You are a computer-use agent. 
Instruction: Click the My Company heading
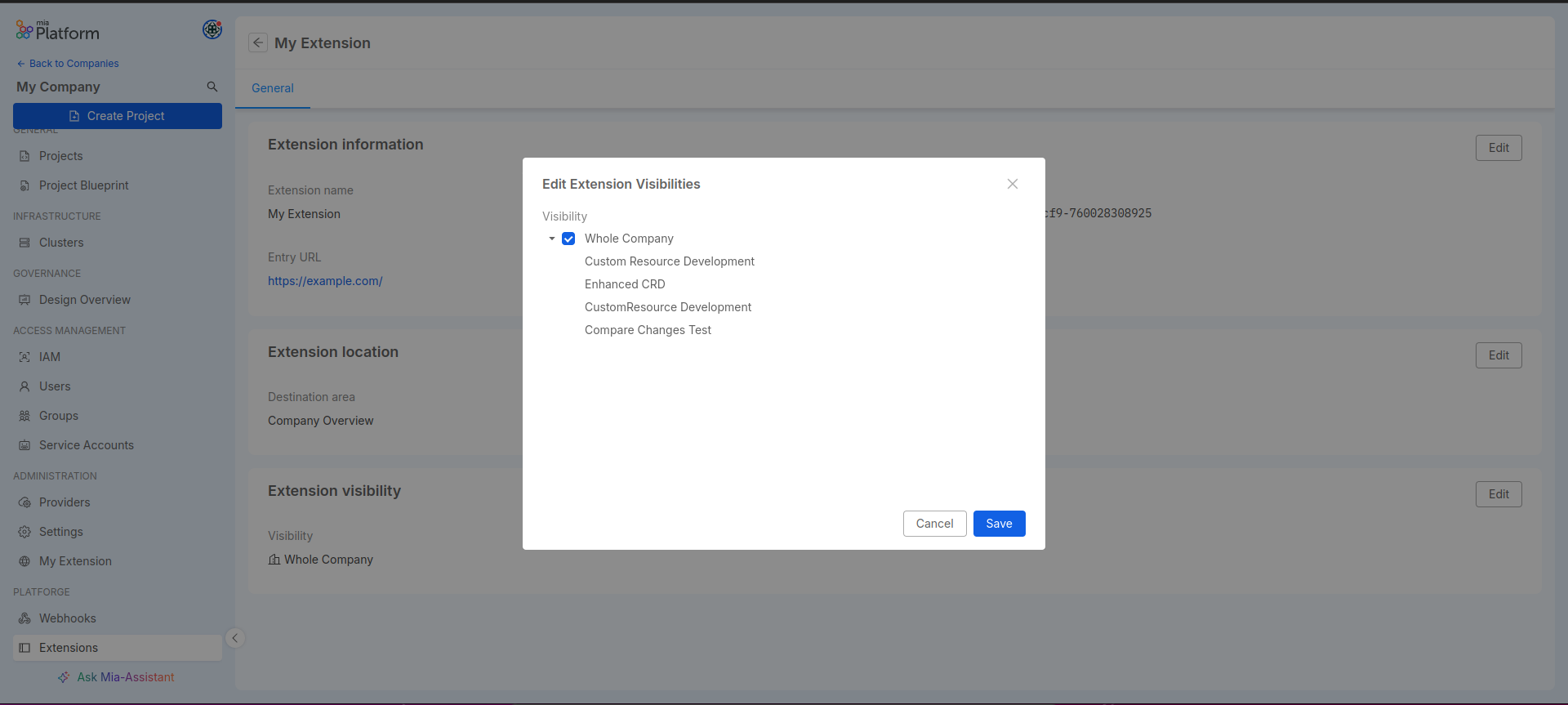pos(58,87)
